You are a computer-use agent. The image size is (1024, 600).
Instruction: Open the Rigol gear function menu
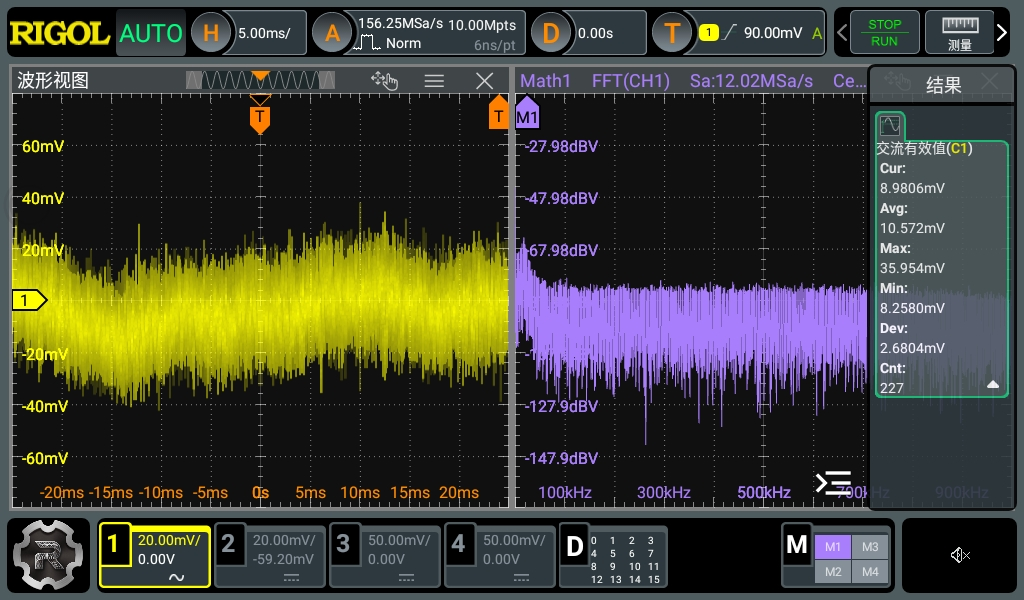pyautogui.click(x=47, y=557)
